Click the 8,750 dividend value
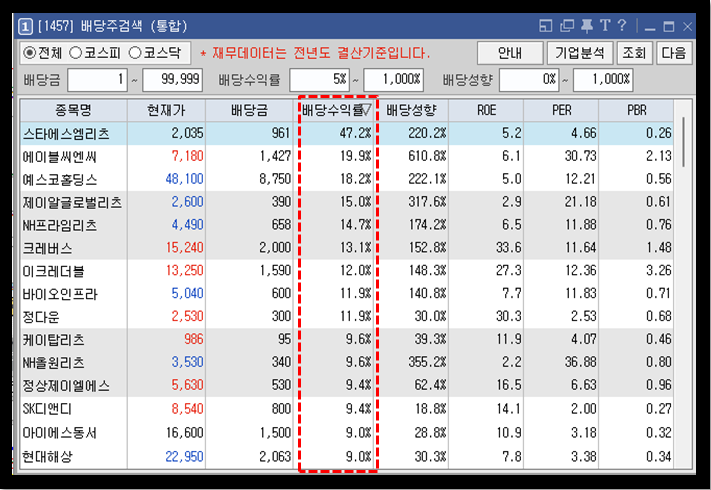 [x=275, y=179]
